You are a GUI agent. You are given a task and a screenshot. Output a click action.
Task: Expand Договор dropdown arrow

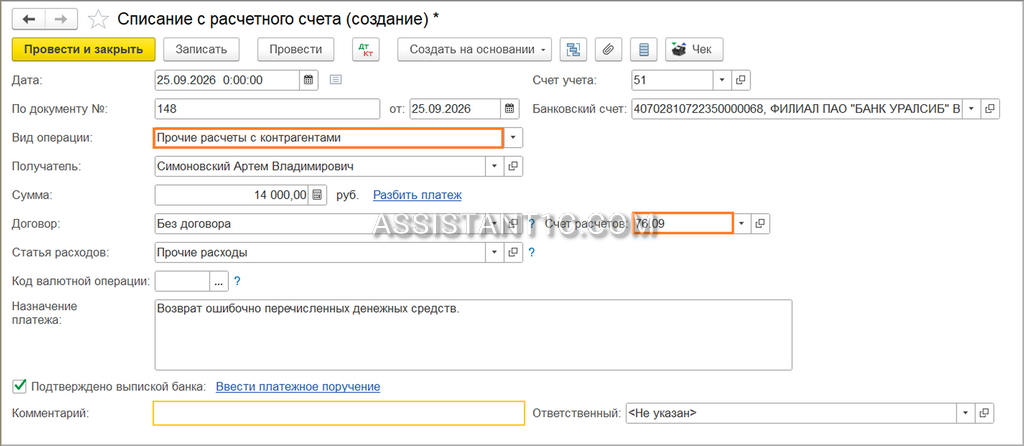[494, 223]
